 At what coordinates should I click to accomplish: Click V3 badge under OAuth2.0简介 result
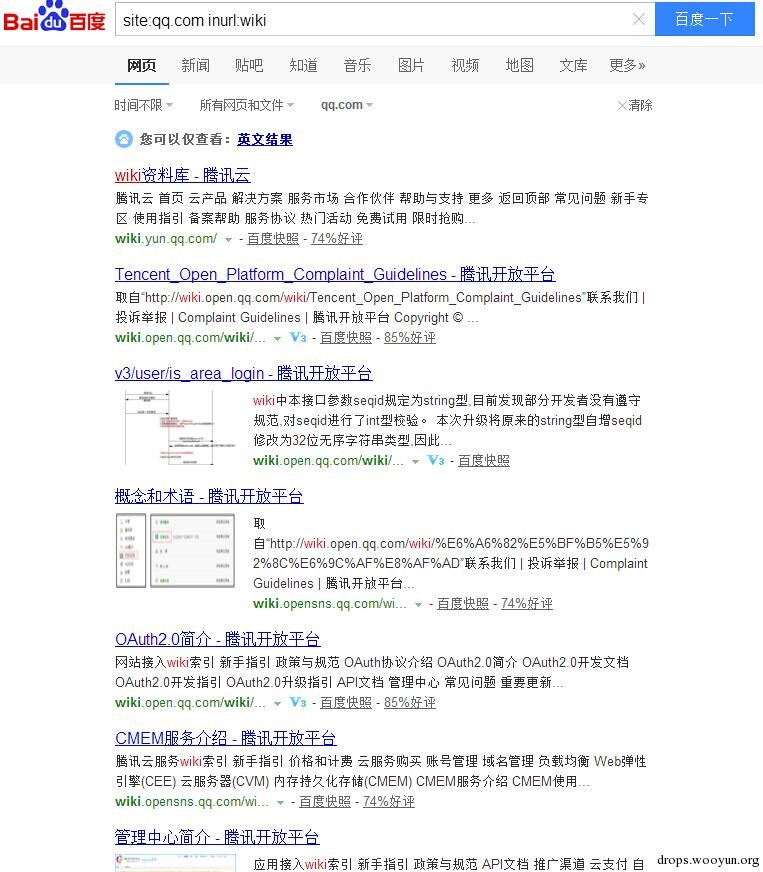click(297, 703)
